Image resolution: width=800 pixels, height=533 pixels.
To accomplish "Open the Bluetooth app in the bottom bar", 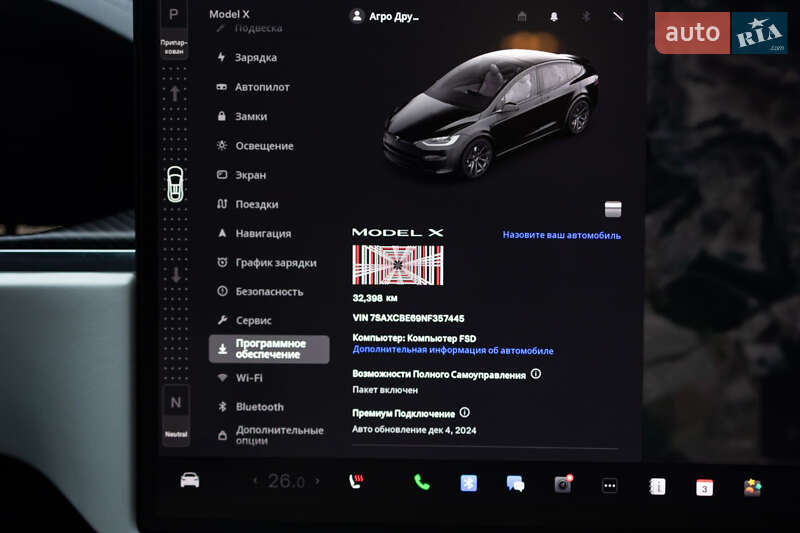I will tap(469, 483).
